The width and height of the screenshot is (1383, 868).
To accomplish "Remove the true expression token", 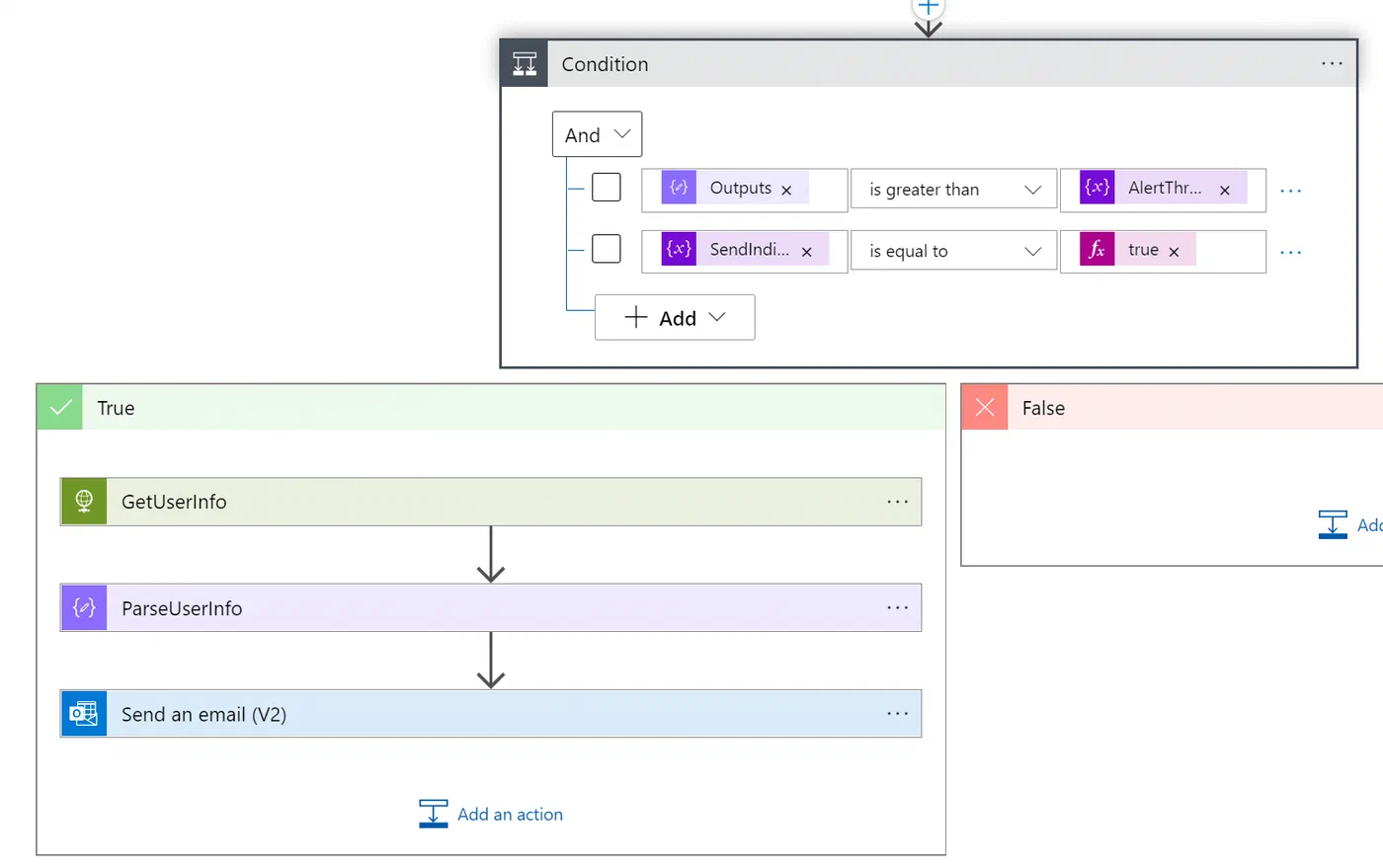I will [1174, 252].
